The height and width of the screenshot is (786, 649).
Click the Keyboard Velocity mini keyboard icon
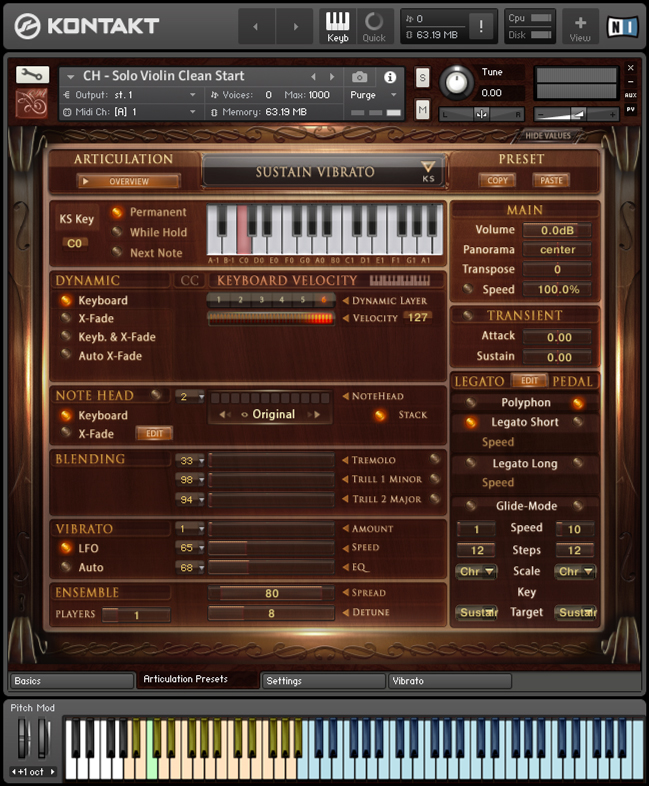click(399, 280)
